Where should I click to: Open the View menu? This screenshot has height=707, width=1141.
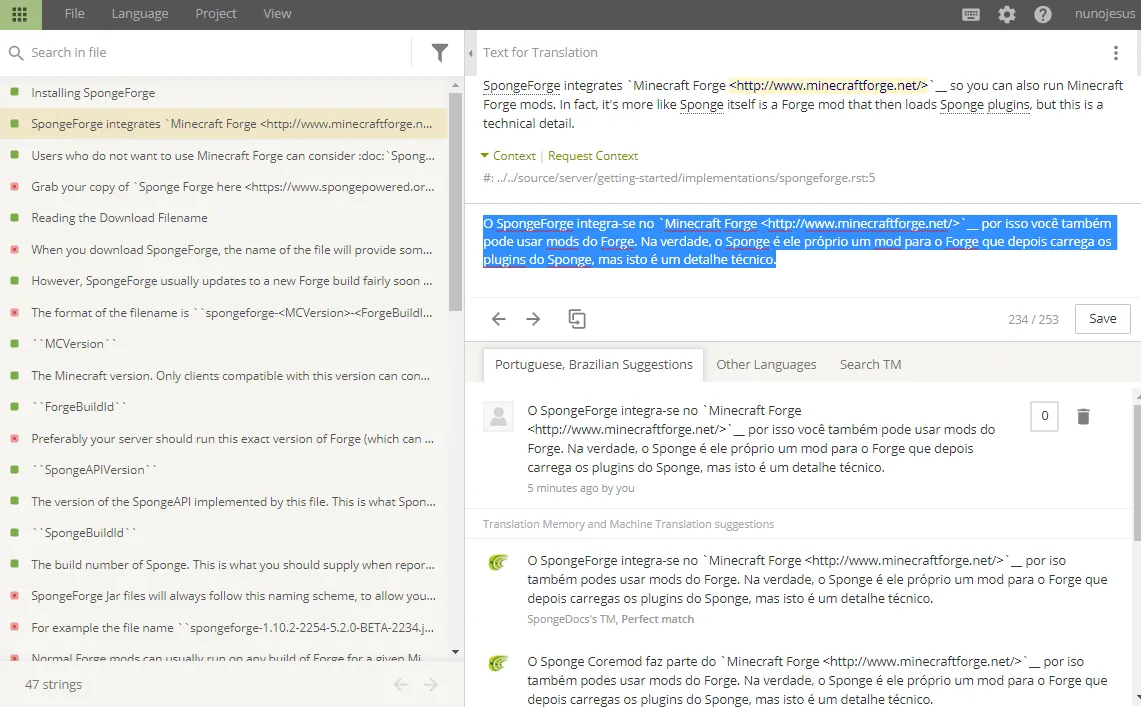tap(277, 14)
